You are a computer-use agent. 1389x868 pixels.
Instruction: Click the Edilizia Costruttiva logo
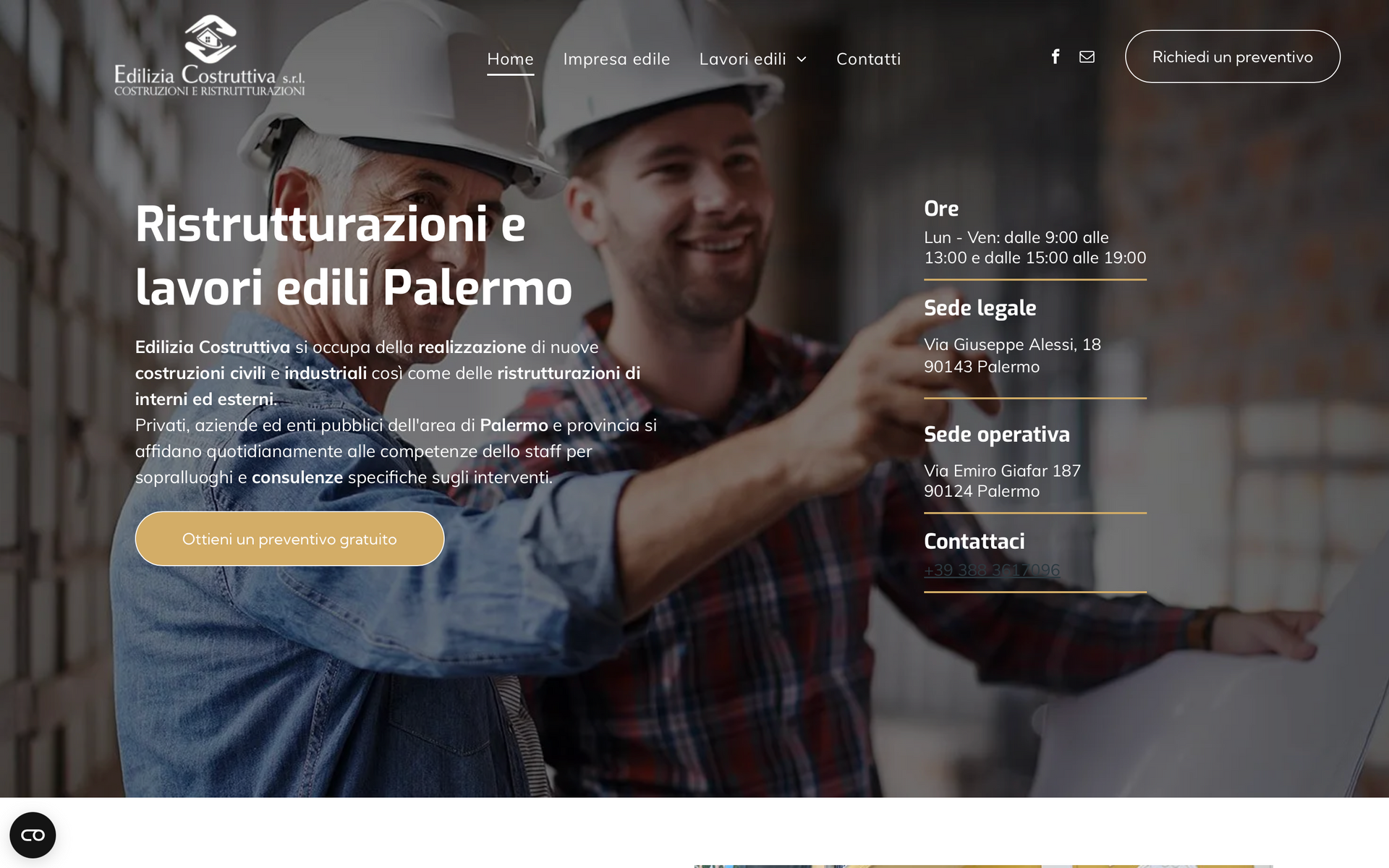point(210,56)
